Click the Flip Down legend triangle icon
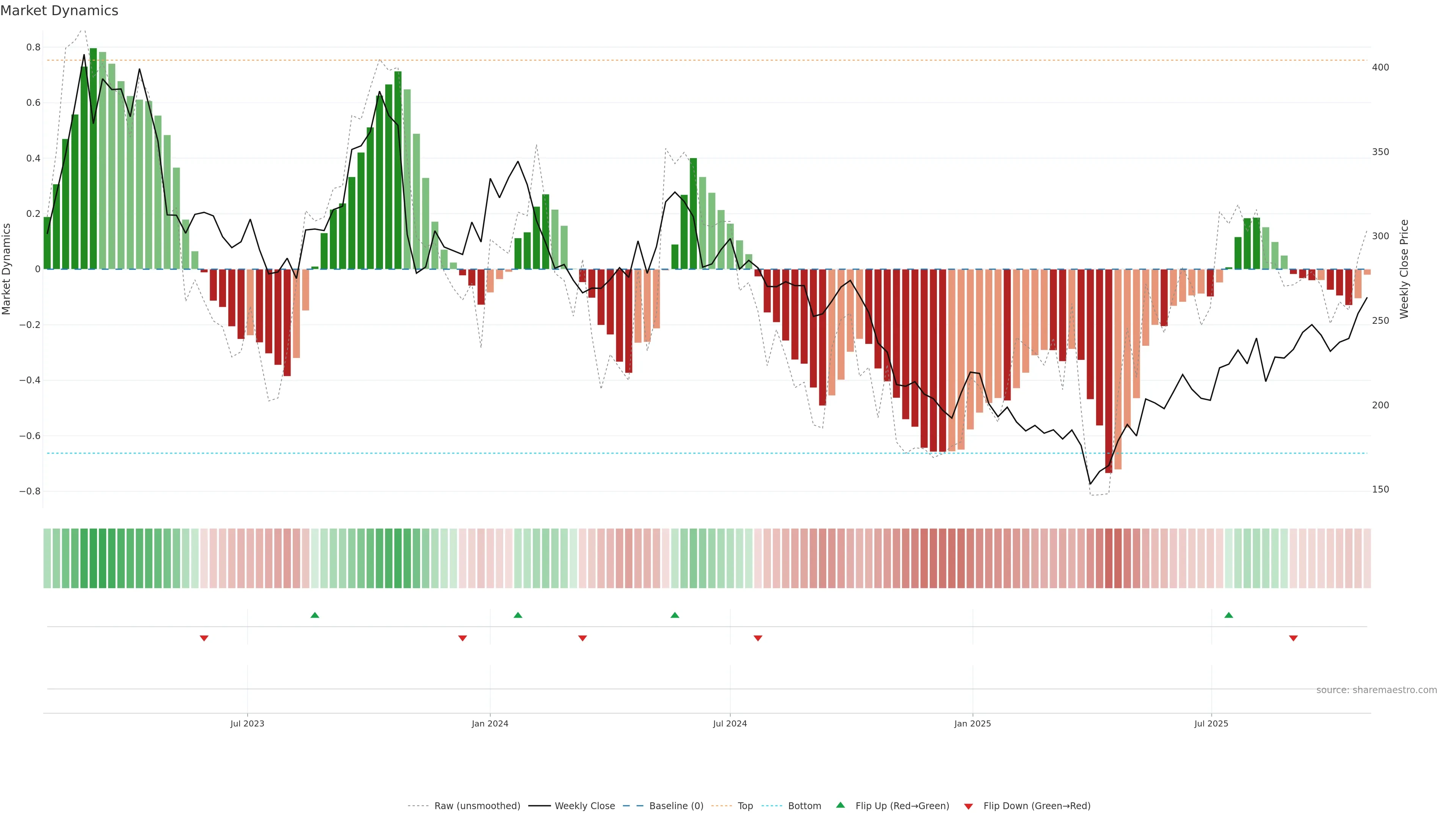This screenshot has height=819, width=1456. (x=968, y=806)
